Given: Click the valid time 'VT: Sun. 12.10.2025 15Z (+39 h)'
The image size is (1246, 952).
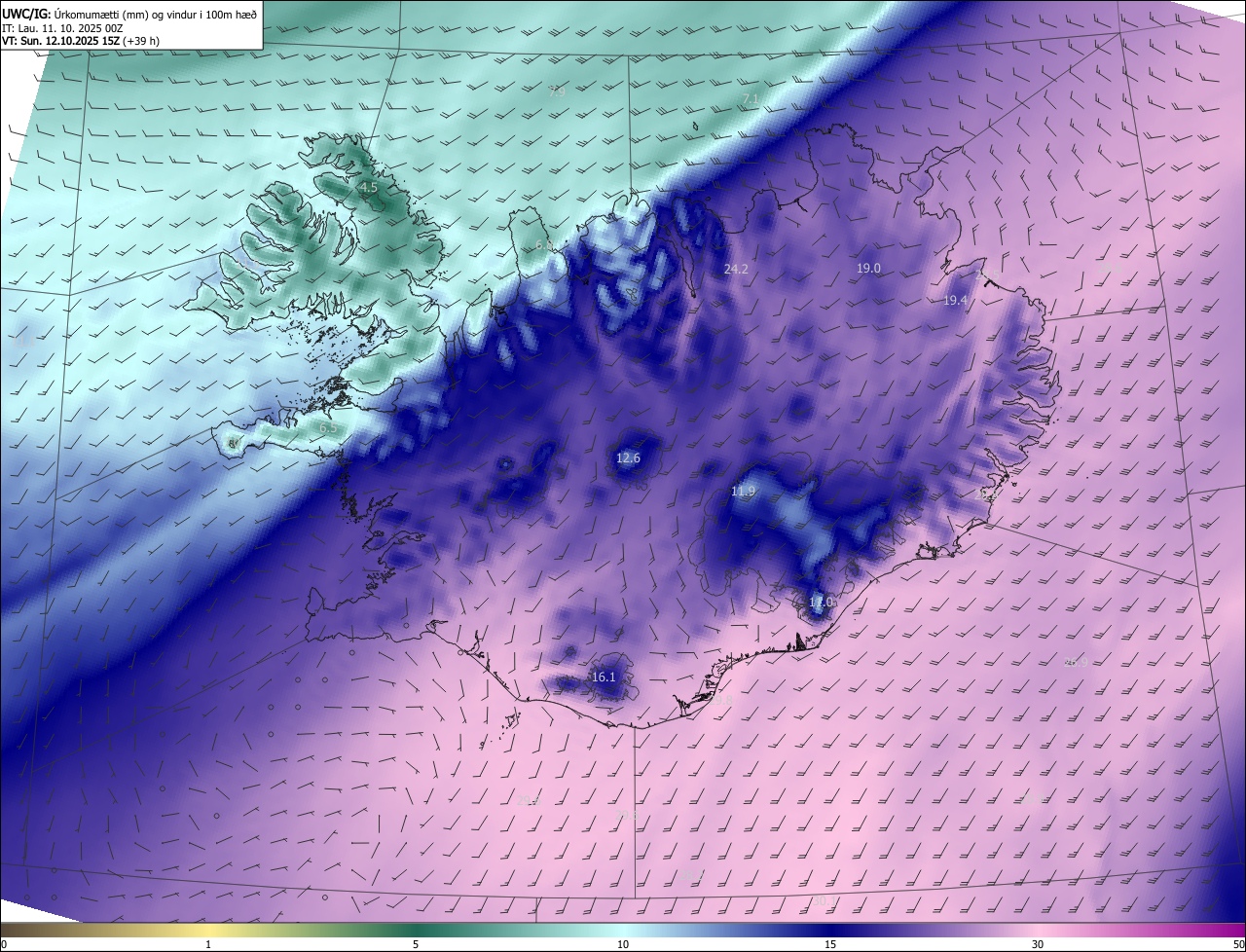Looking at the screenshot, I should 81,41.
